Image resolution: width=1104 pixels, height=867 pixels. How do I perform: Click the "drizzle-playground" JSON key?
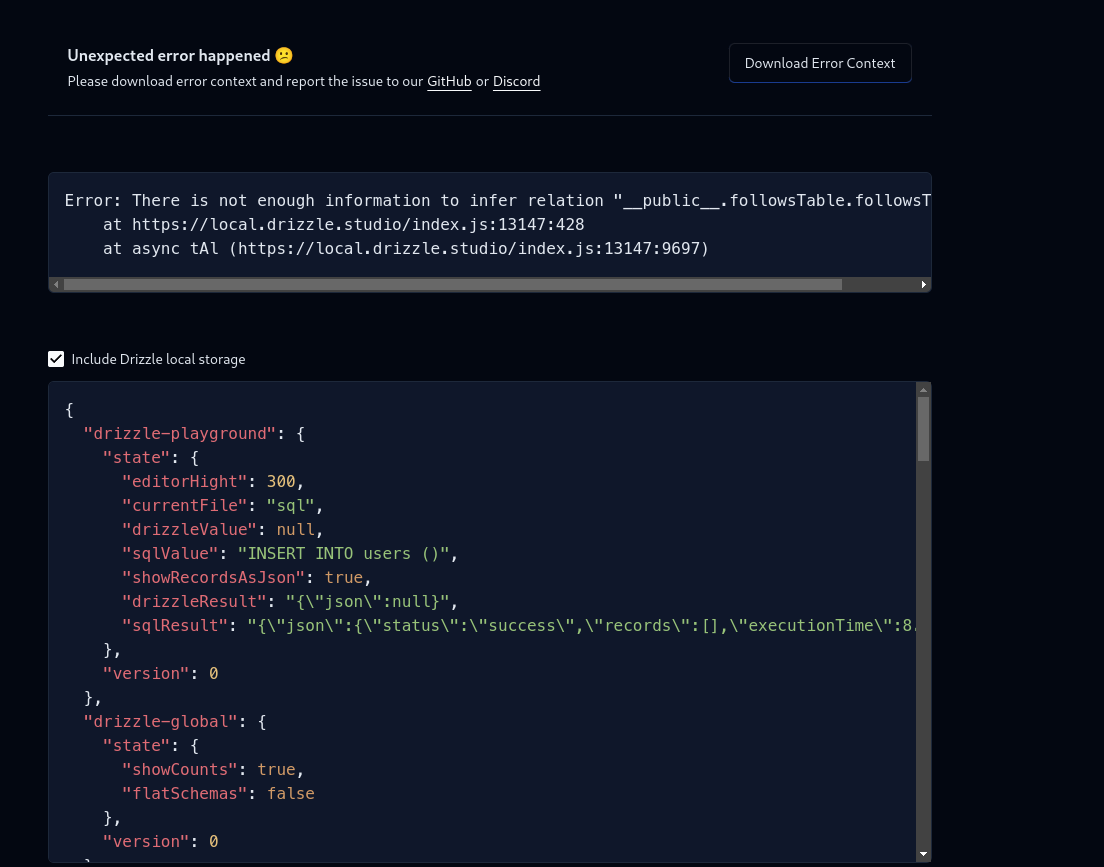[180, 434]
